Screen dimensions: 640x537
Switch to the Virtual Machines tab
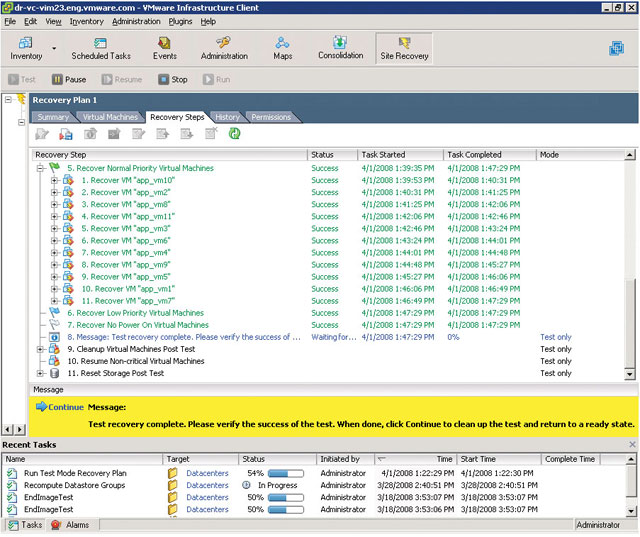point(110,118)
